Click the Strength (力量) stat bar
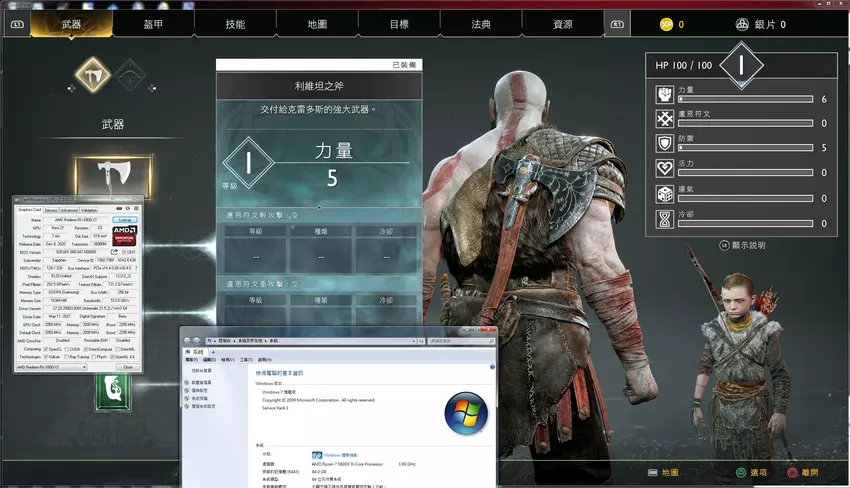The height and width of the screenshot is (488, 850). coord(746,100)
